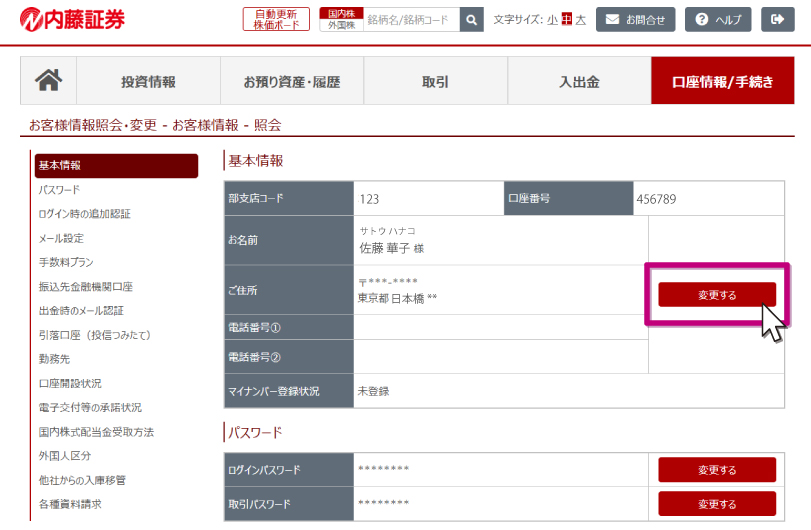Select 国内株 search toggle
Image resolution: width=811 pixels, height=530 pixels.
pos(340,13)
